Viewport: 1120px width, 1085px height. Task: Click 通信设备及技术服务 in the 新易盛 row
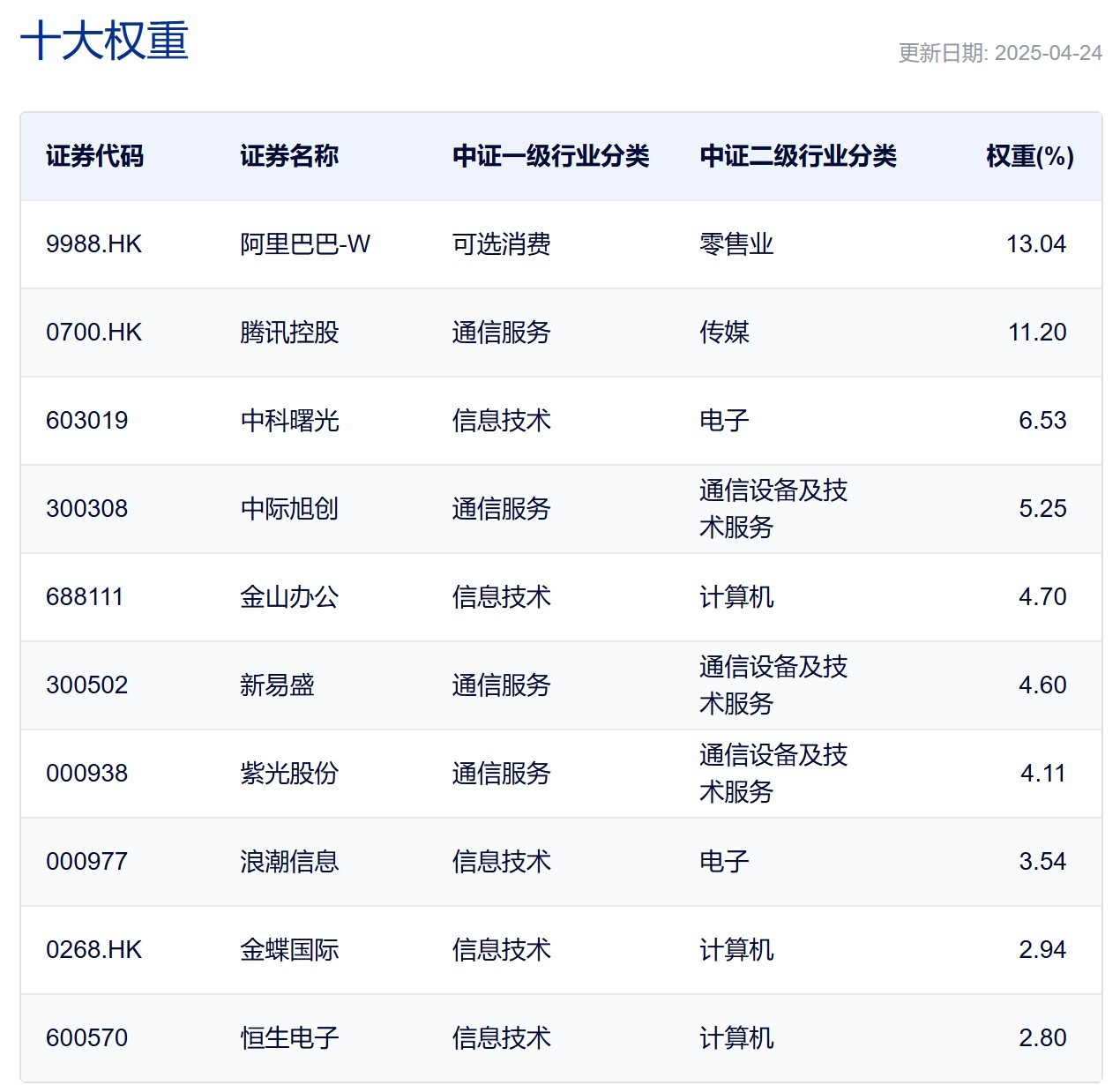(x=773, y=685)
